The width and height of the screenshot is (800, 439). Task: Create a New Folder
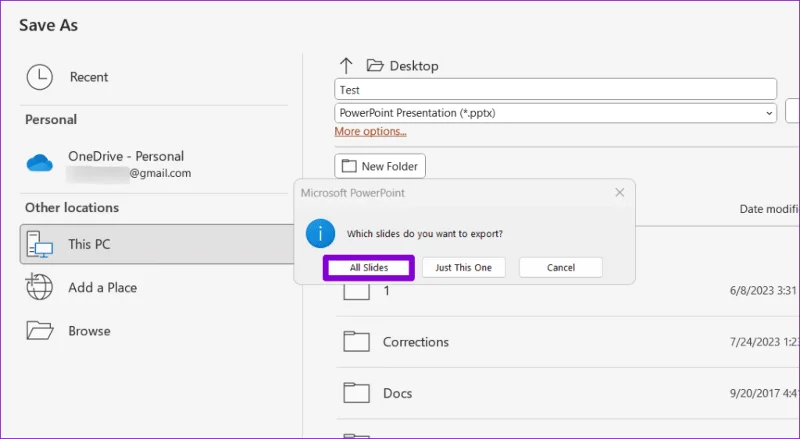tap(380, 166)
